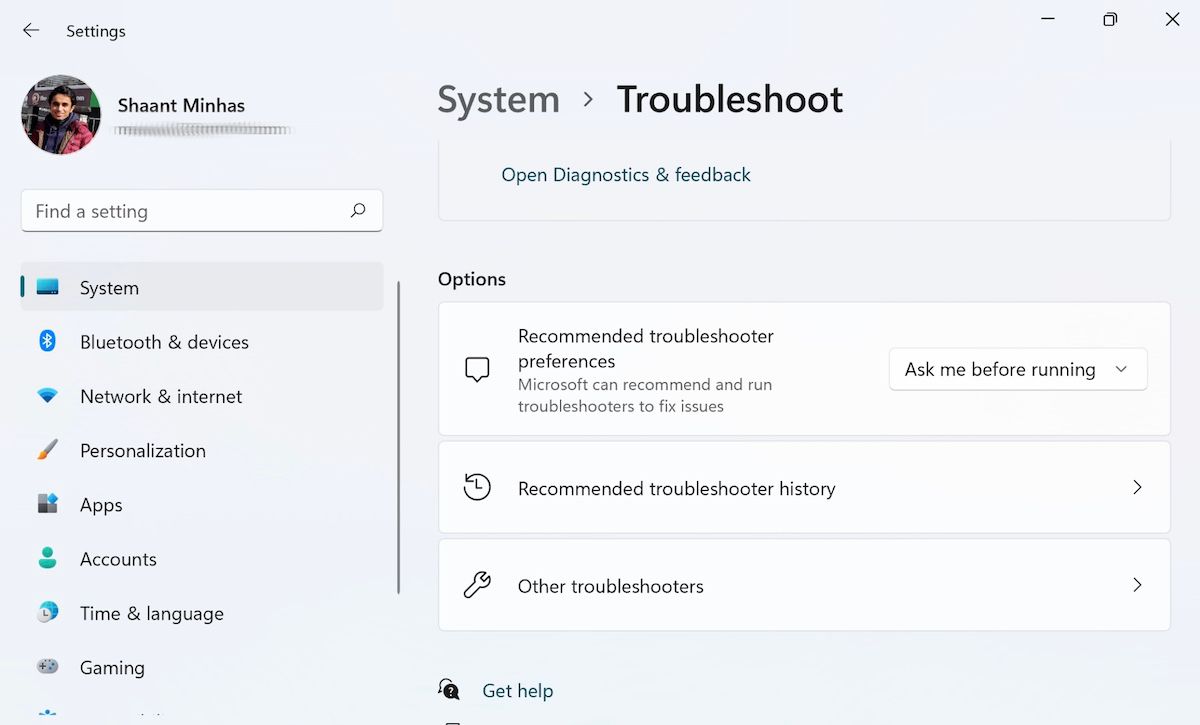The width and height of the screenshot is (1200, 725).
Task: Click the Gaming controller icon
Action: (x=47, y=667)
